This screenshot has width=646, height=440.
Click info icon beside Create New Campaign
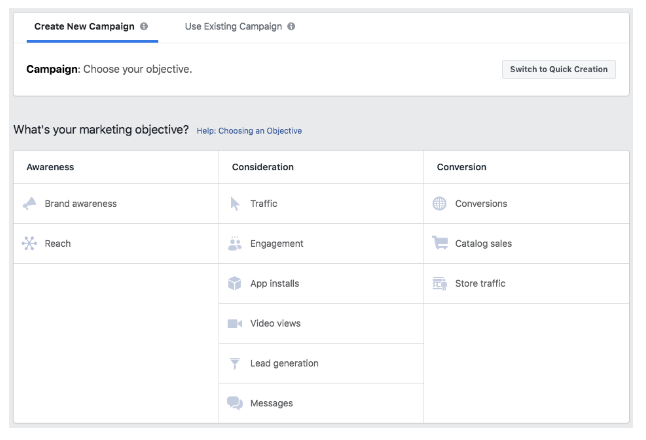[144, 27]
